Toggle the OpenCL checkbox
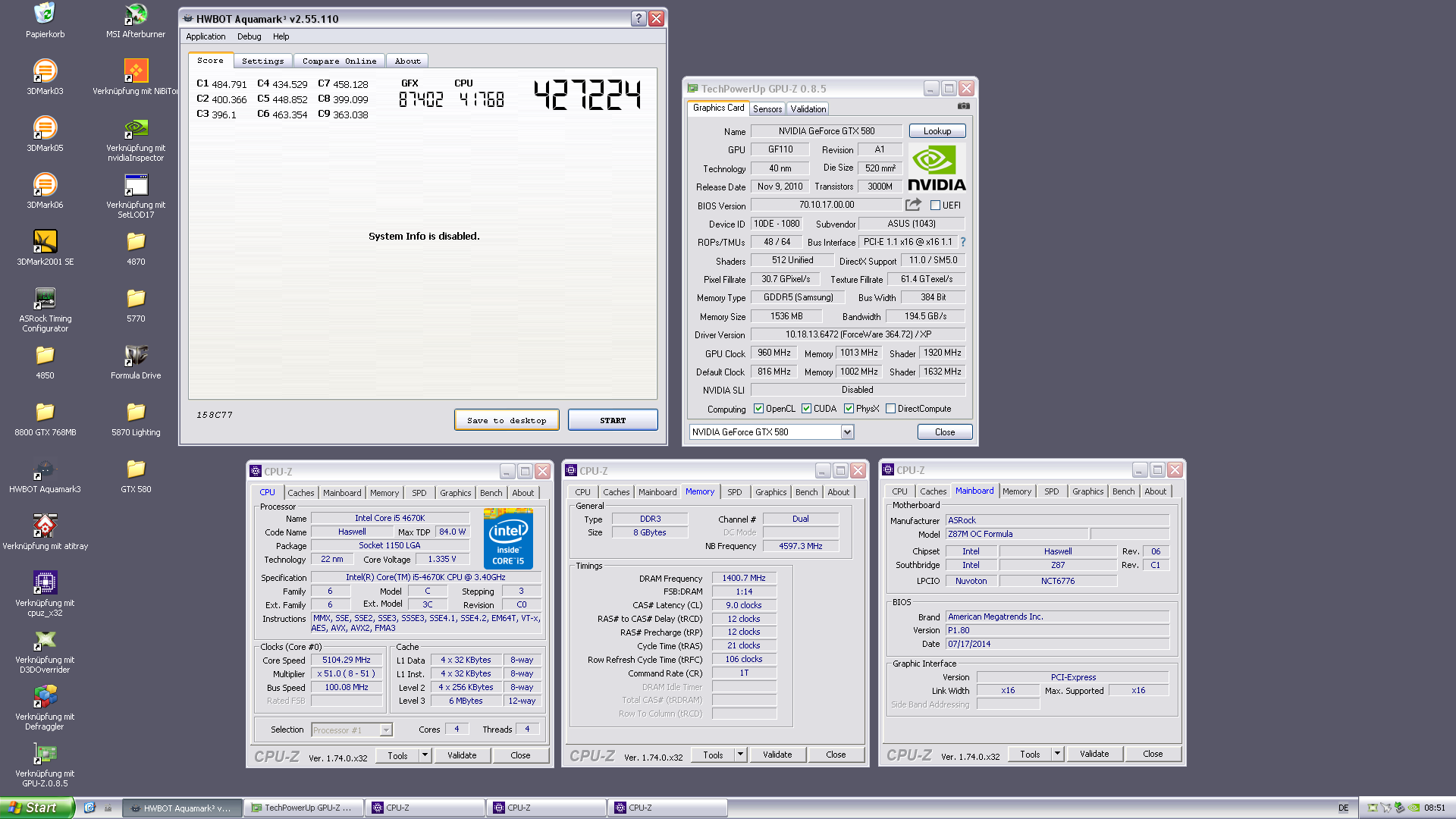This screenshot has height=819, width=1456. click(758, 409)
